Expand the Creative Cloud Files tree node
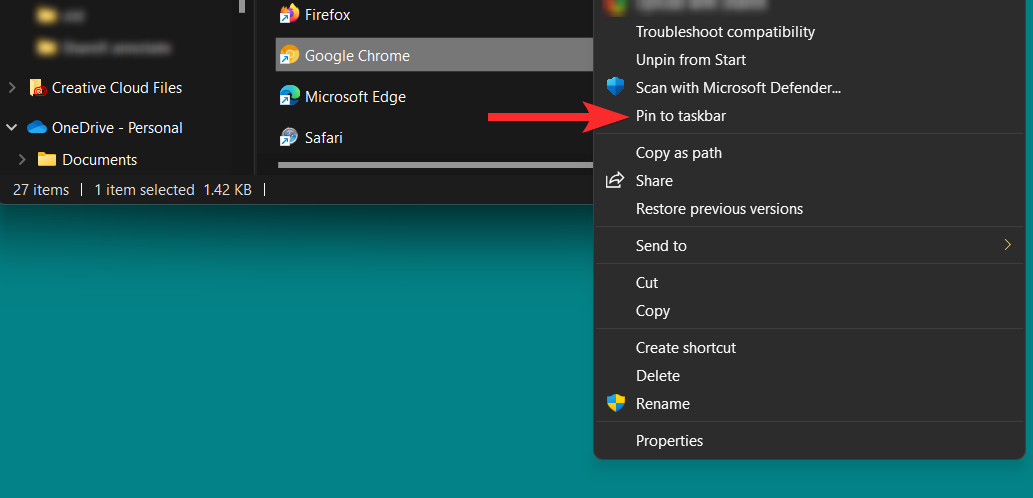Image resolution: width=1033 pixels, height=498 pixels. tap(12, 88)
